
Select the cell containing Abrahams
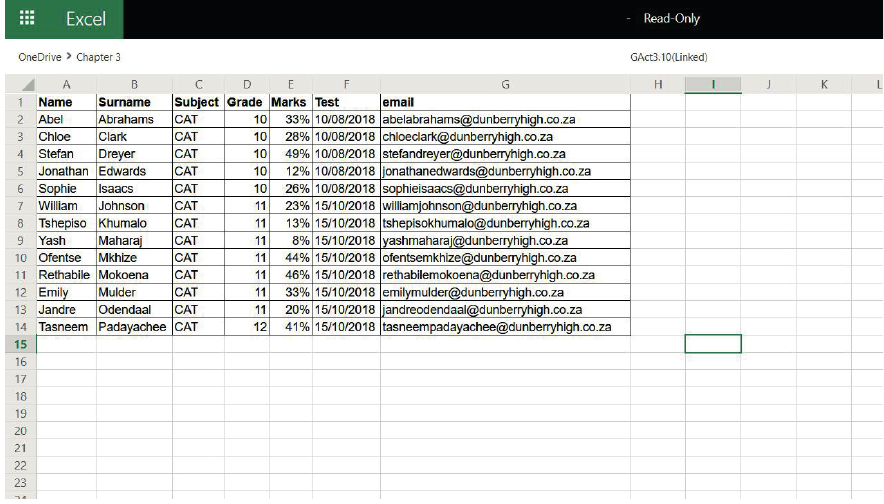tap(134, 120)
